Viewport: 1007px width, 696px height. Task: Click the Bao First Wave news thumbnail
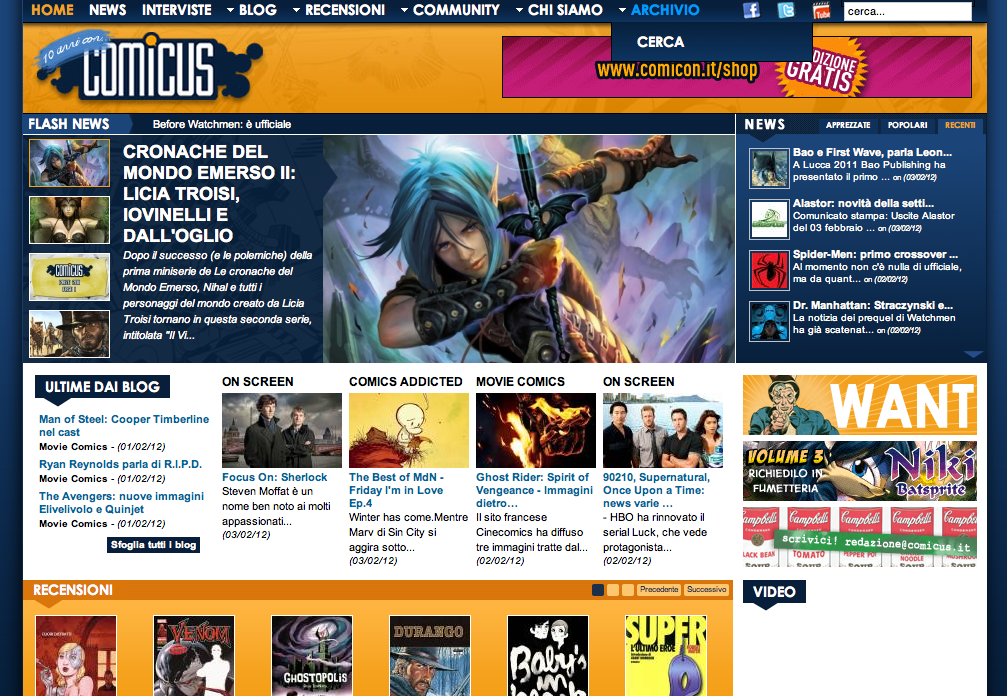tap(769, 168)
